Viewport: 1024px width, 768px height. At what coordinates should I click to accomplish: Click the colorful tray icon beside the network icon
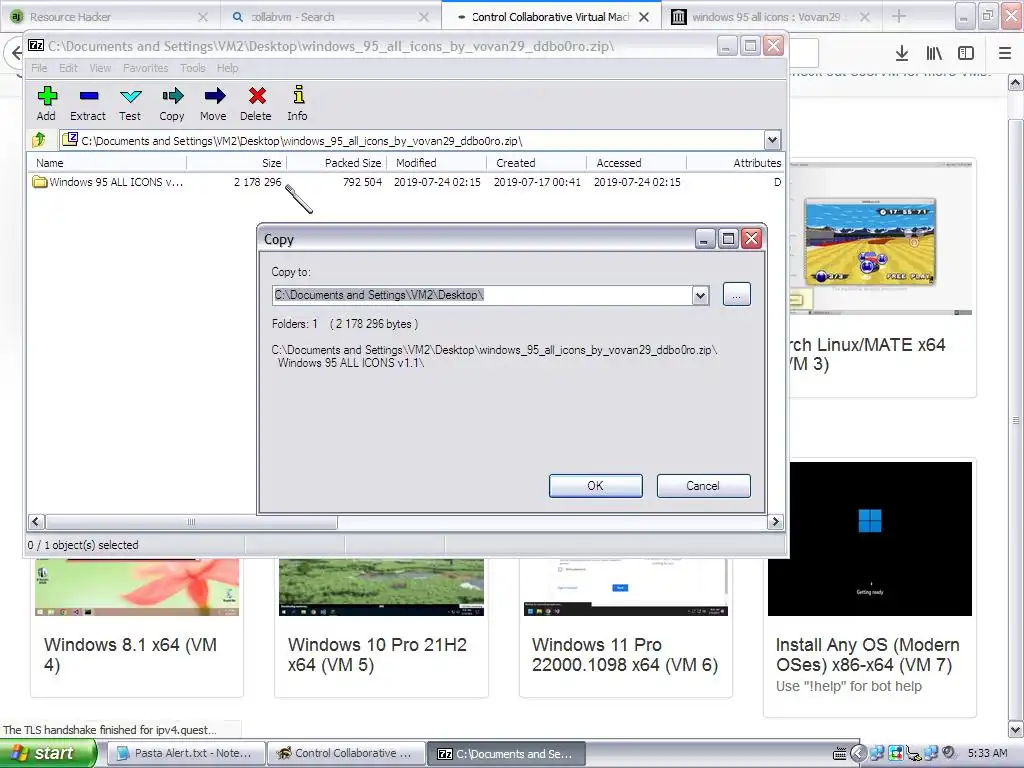click(895, 754)
